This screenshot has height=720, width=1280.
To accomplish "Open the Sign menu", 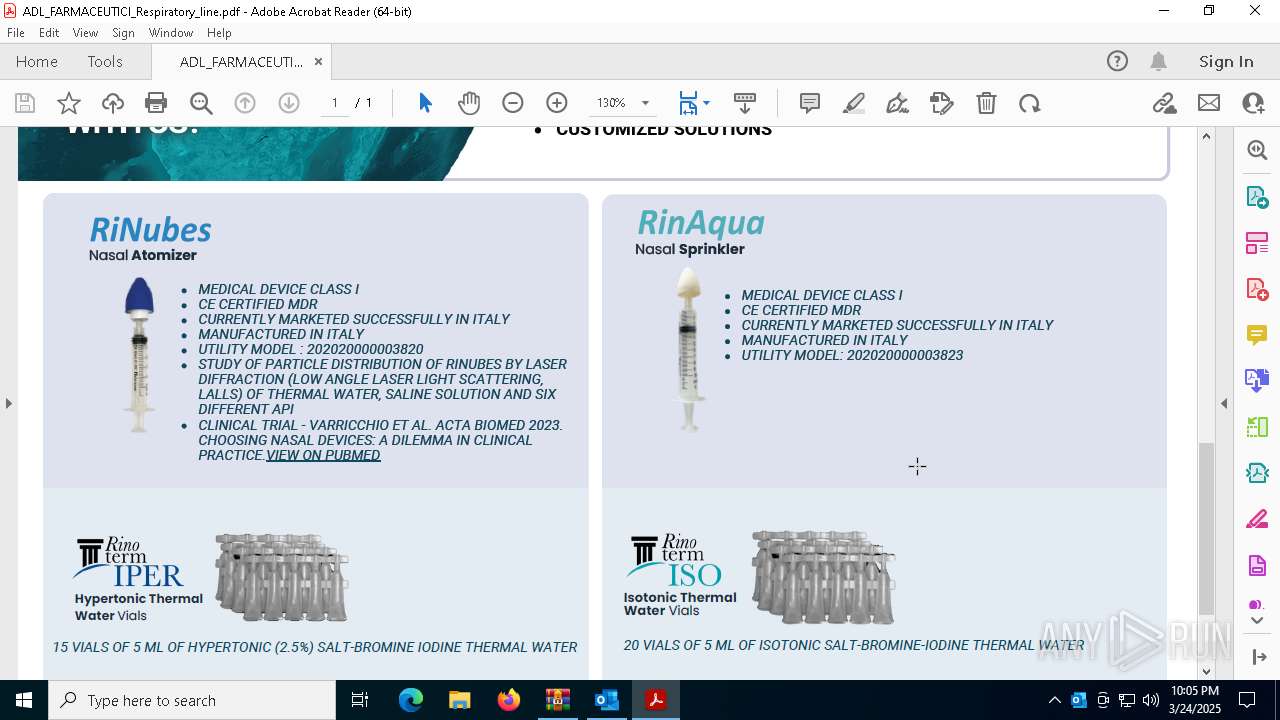I will [123, 33].
